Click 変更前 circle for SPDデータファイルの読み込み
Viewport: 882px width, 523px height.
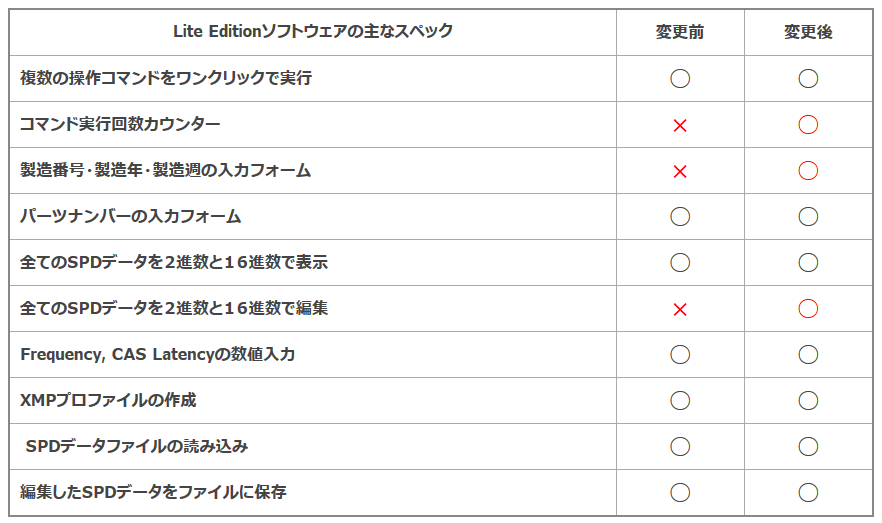680,447
